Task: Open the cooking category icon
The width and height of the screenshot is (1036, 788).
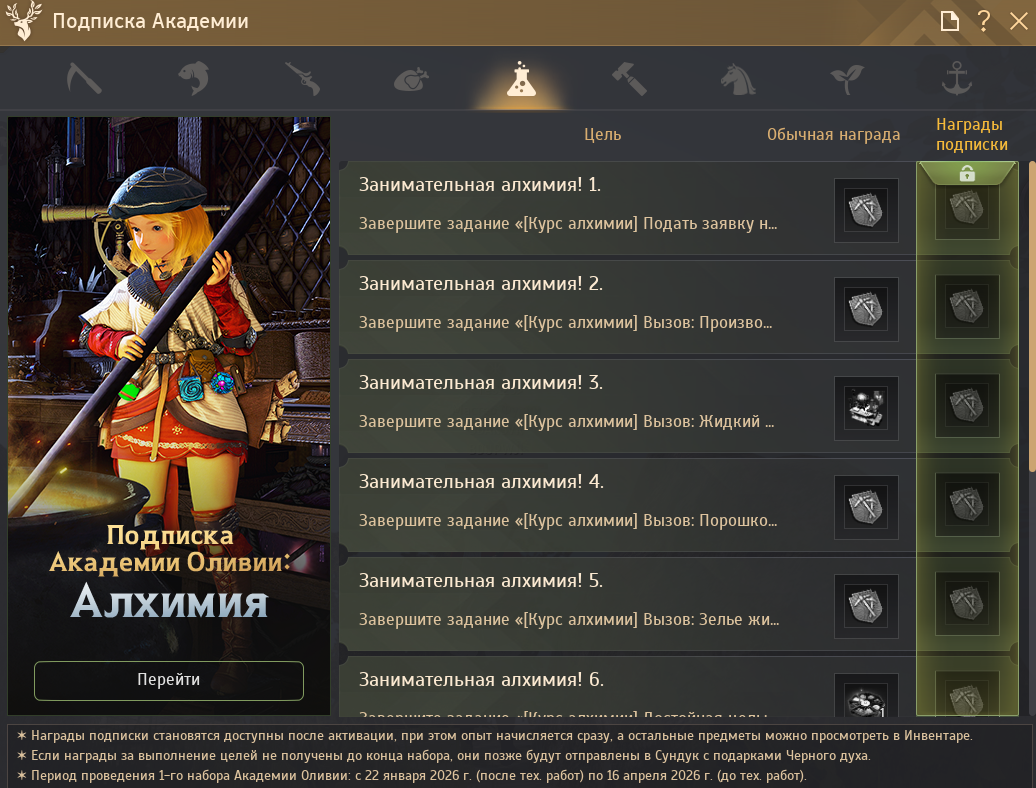Action: coord(411,81)
